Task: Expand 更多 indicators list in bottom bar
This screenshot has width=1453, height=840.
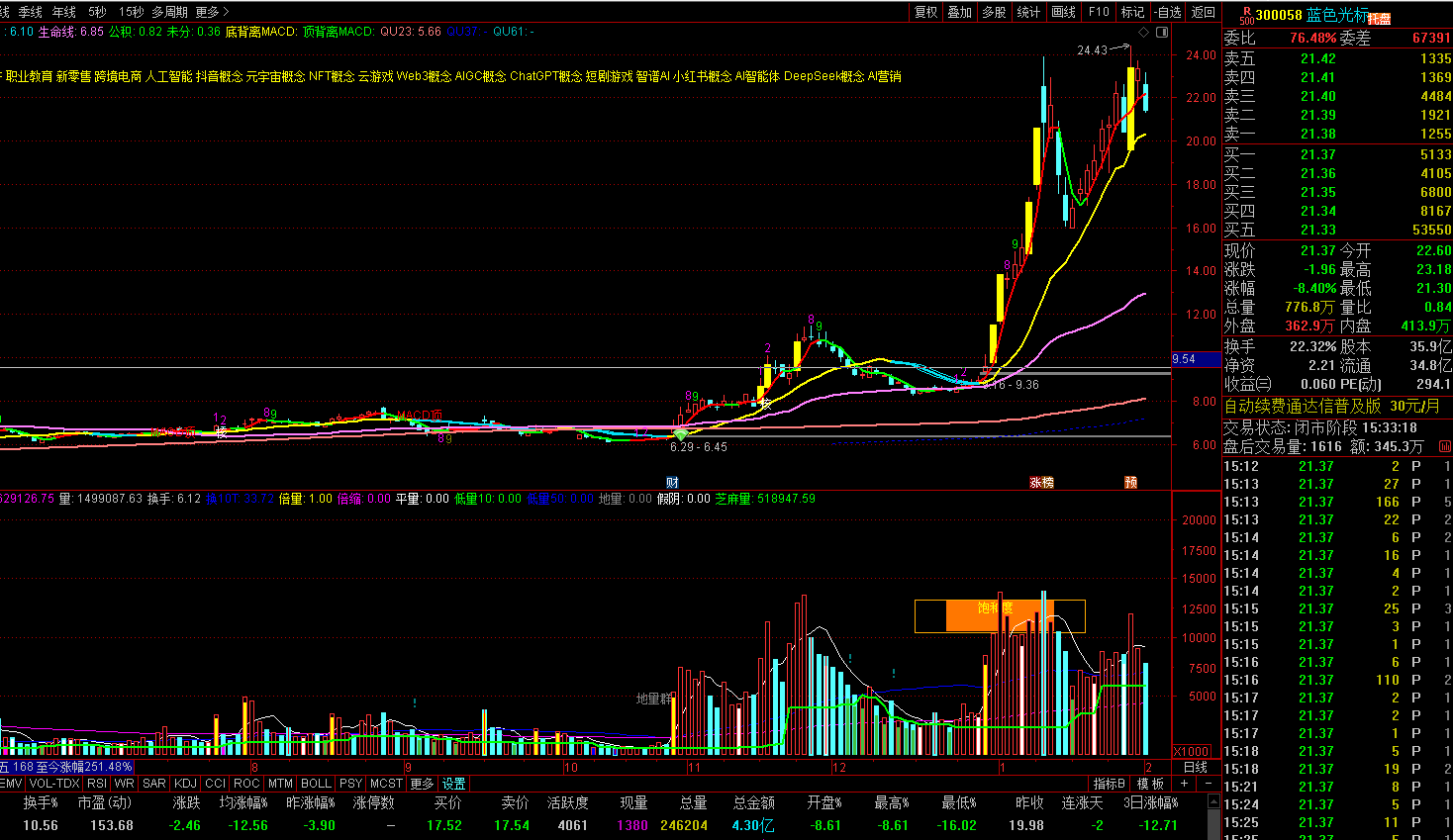Action: pos(422,784)
